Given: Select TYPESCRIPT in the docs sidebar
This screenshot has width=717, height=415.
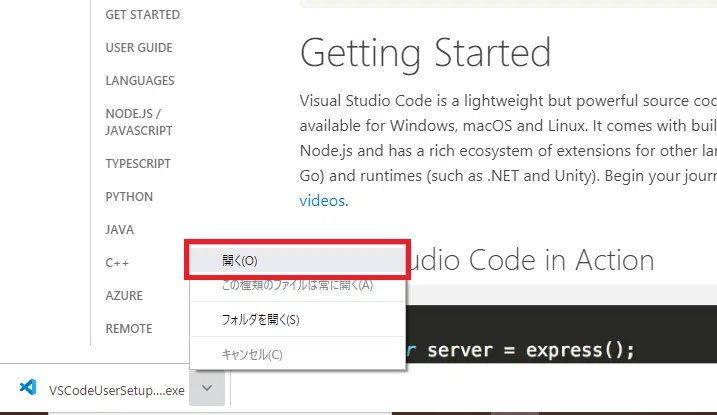Looking at the screenshot, I should pos(138,164).
